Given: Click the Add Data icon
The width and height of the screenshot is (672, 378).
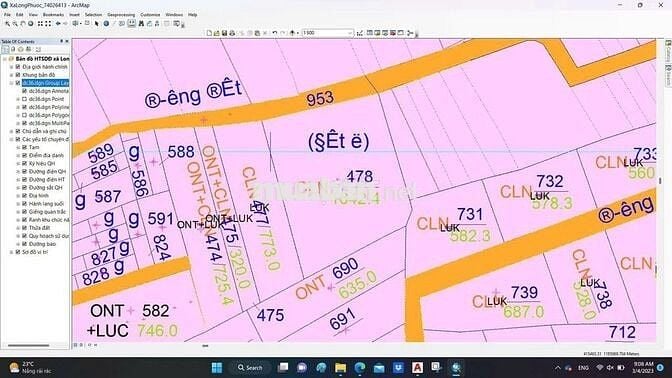Looking at the screenshot, I should pos(292,33).
